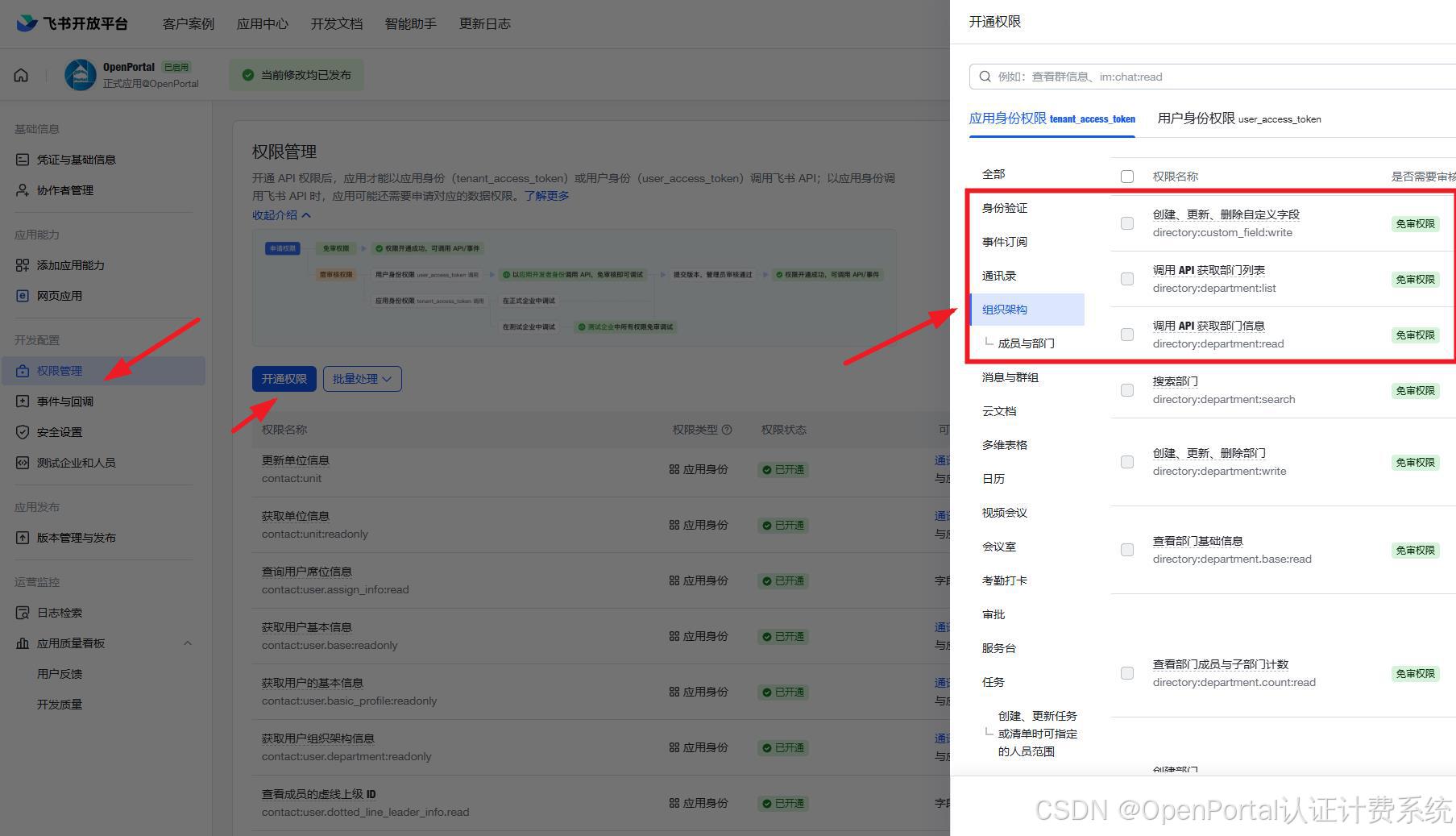Screen dimensions: 1456x836
Task: Open 开发文档 in top navigation
Action: tap(337, 23)
